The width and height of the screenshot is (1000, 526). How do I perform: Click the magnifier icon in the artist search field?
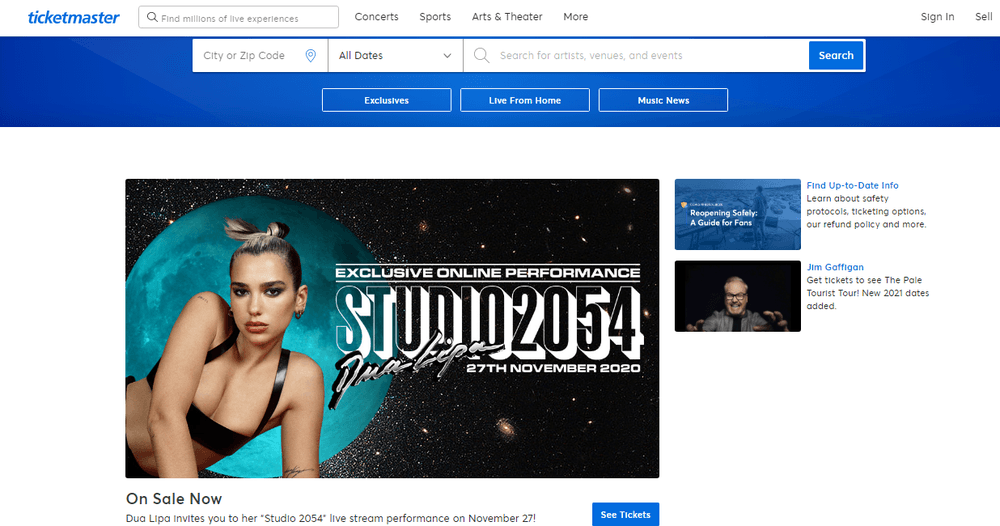pyautogui.click(x=482, y=55)
